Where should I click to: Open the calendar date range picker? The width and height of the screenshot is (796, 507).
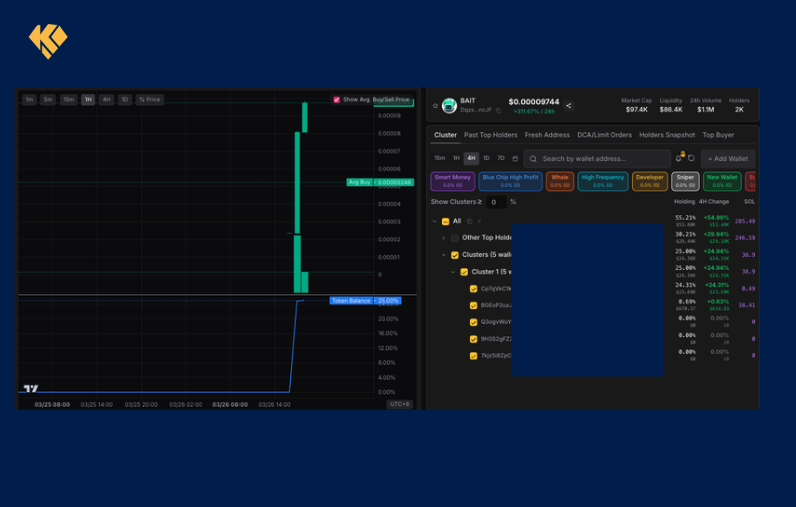(x=515, y=158)
